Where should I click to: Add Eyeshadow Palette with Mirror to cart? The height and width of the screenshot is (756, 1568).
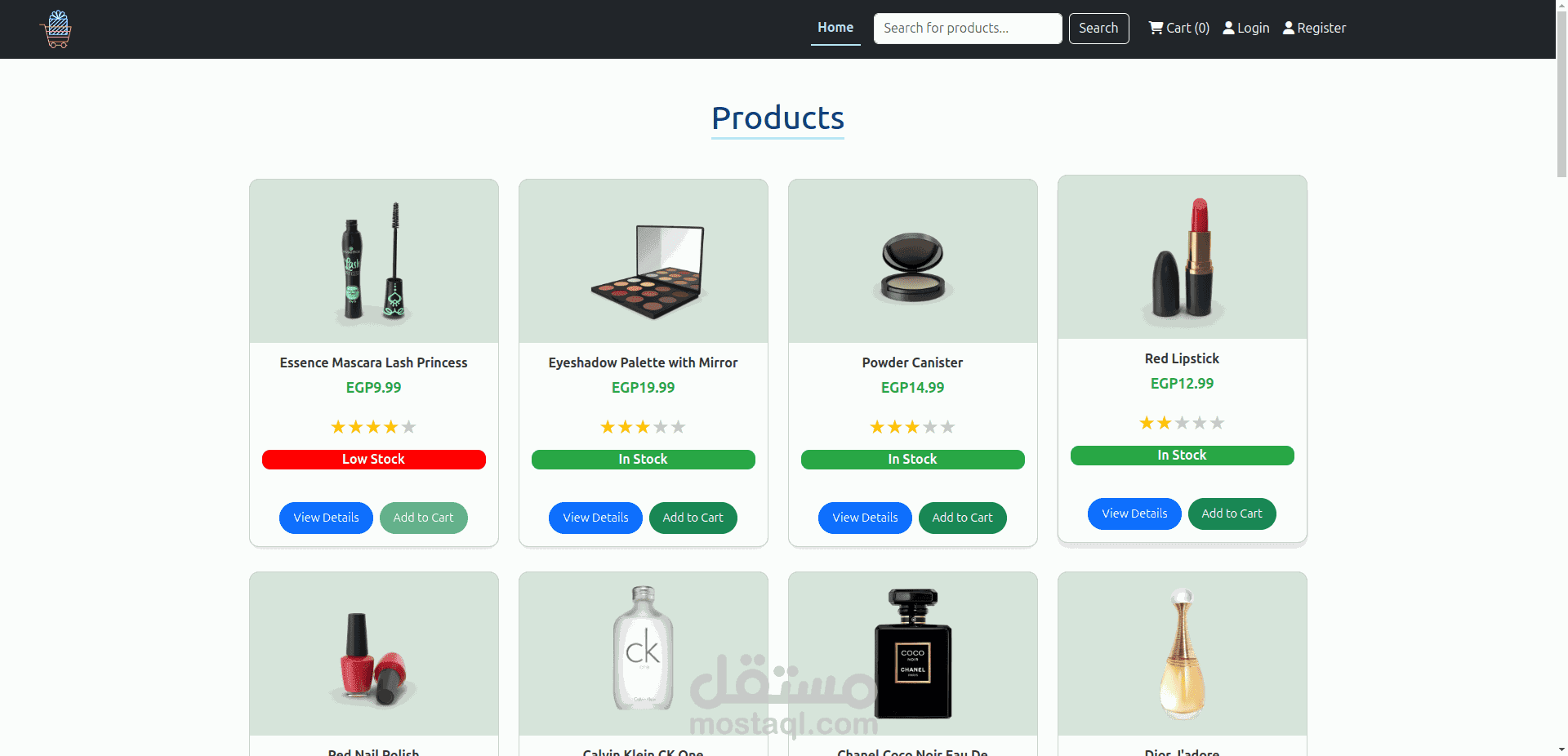tap(693, 518)
